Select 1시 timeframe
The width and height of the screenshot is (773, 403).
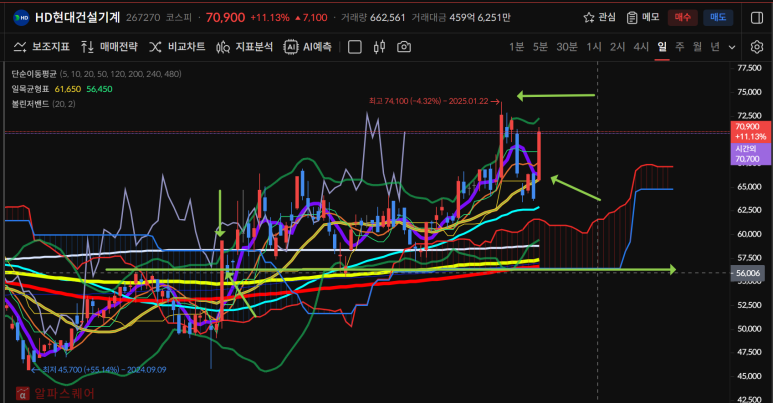pos(594,47)
